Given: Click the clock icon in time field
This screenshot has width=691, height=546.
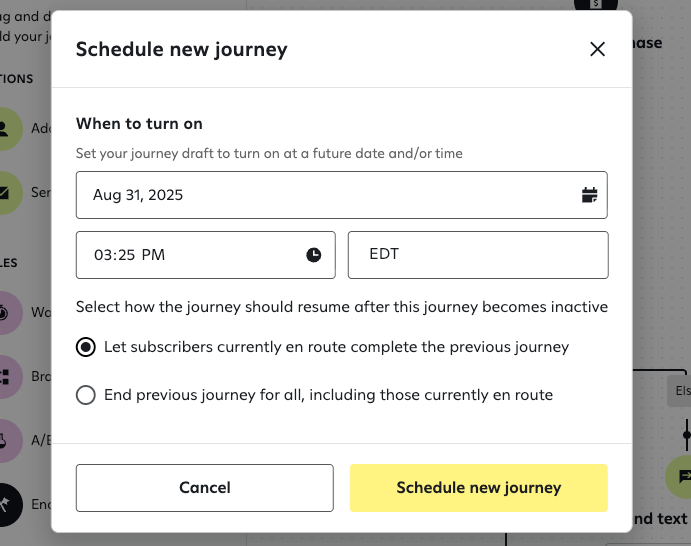Looking at the screenshot, I should pyautogui.click(x=314, y=255).
